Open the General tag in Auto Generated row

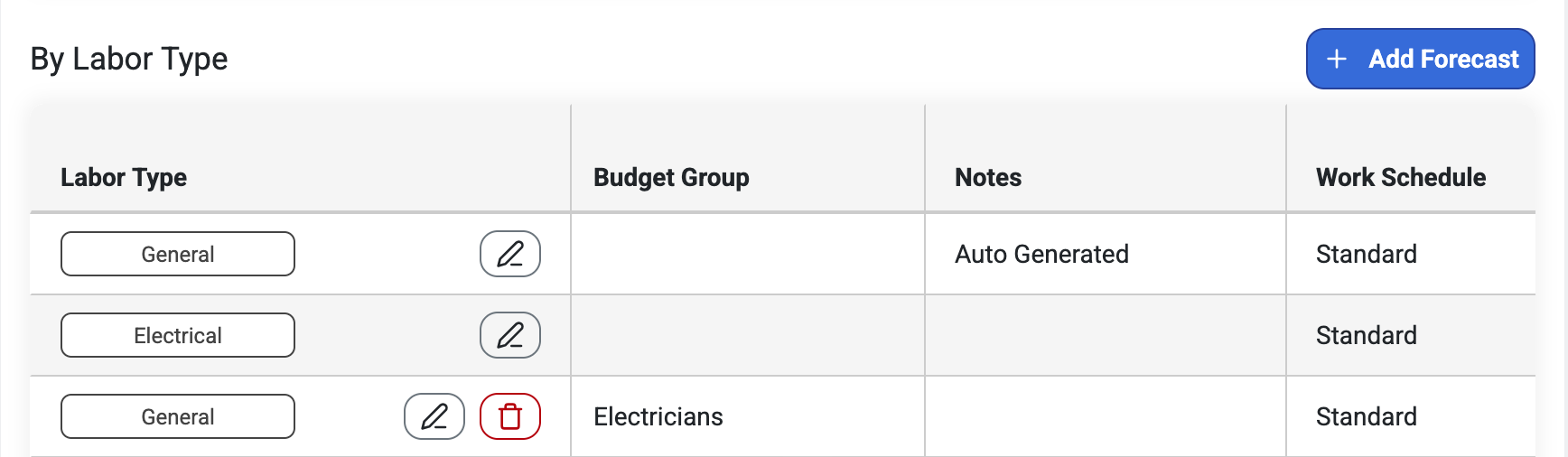[x=178, y=254]
